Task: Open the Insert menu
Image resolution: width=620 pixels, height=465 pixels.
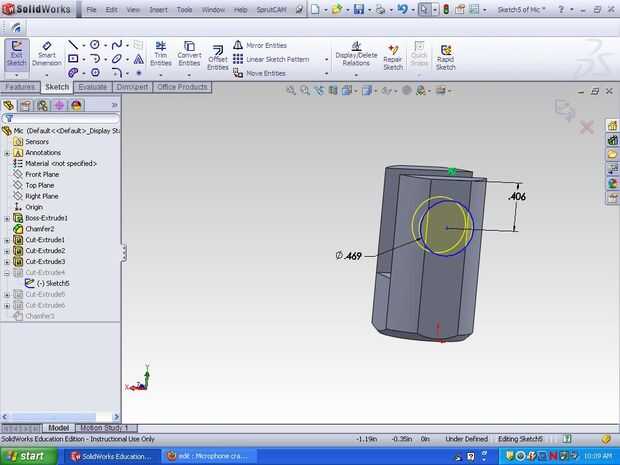Action: click(158, 9)
